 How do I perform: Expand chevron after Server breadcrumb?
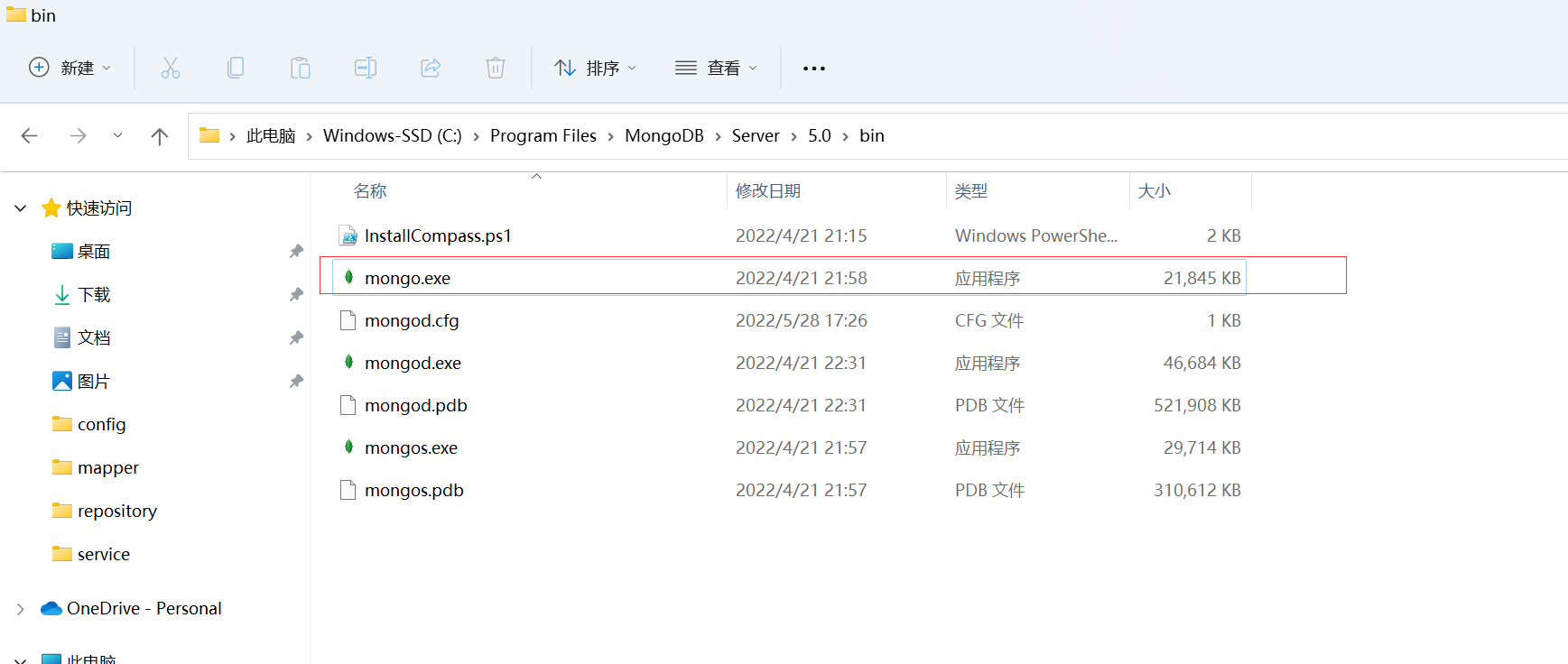point(794,136)
